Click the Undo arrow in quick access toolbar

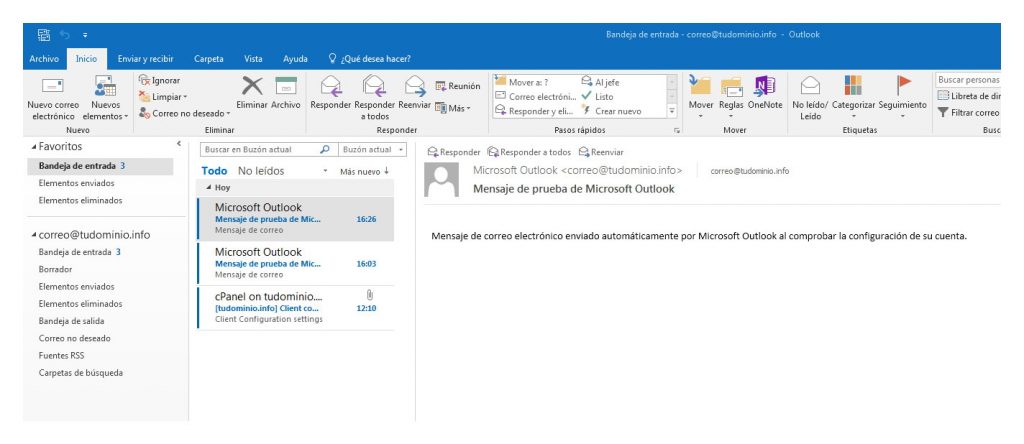64,35
